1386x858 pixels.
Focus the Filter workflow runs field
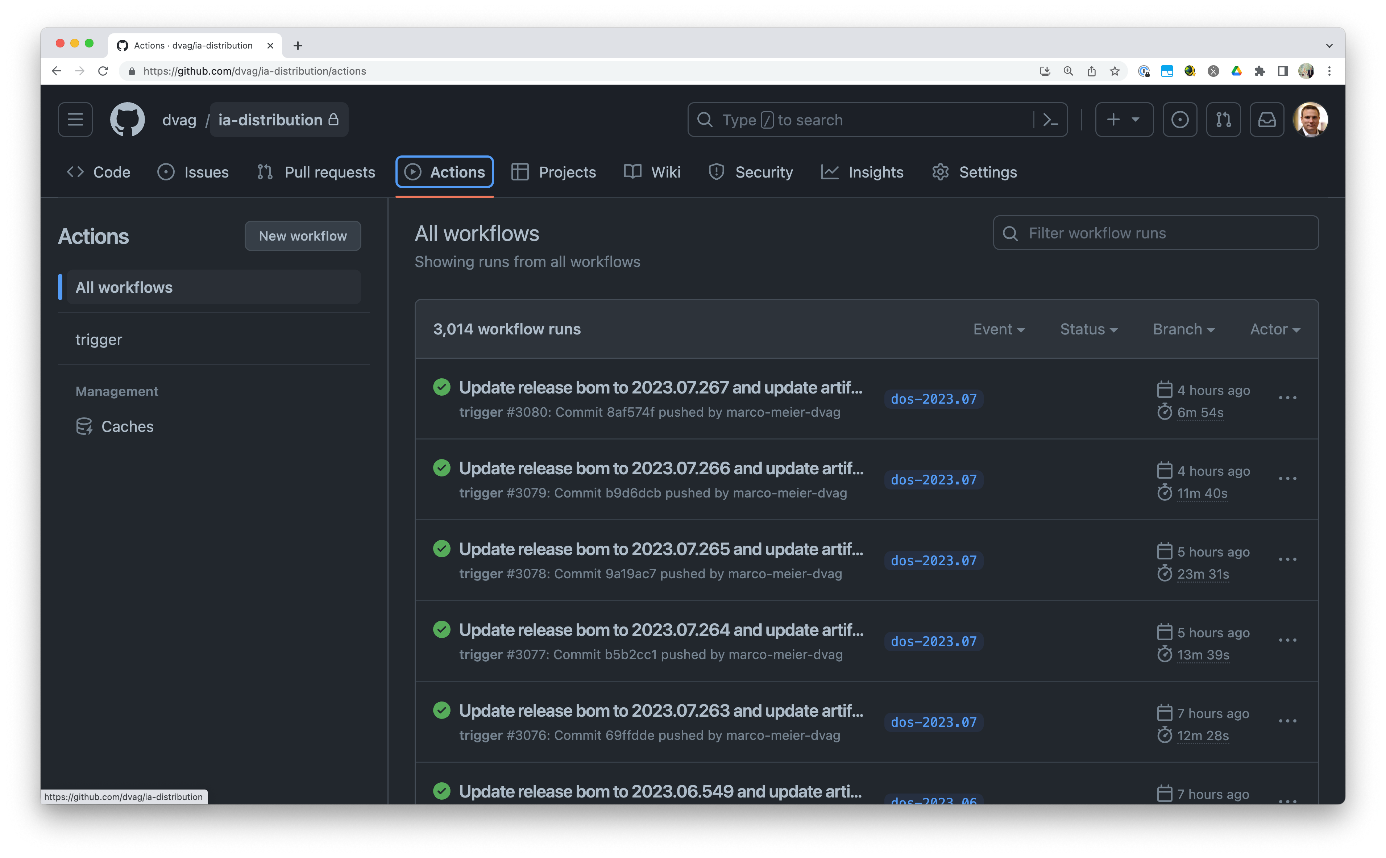pos(1155,233)
